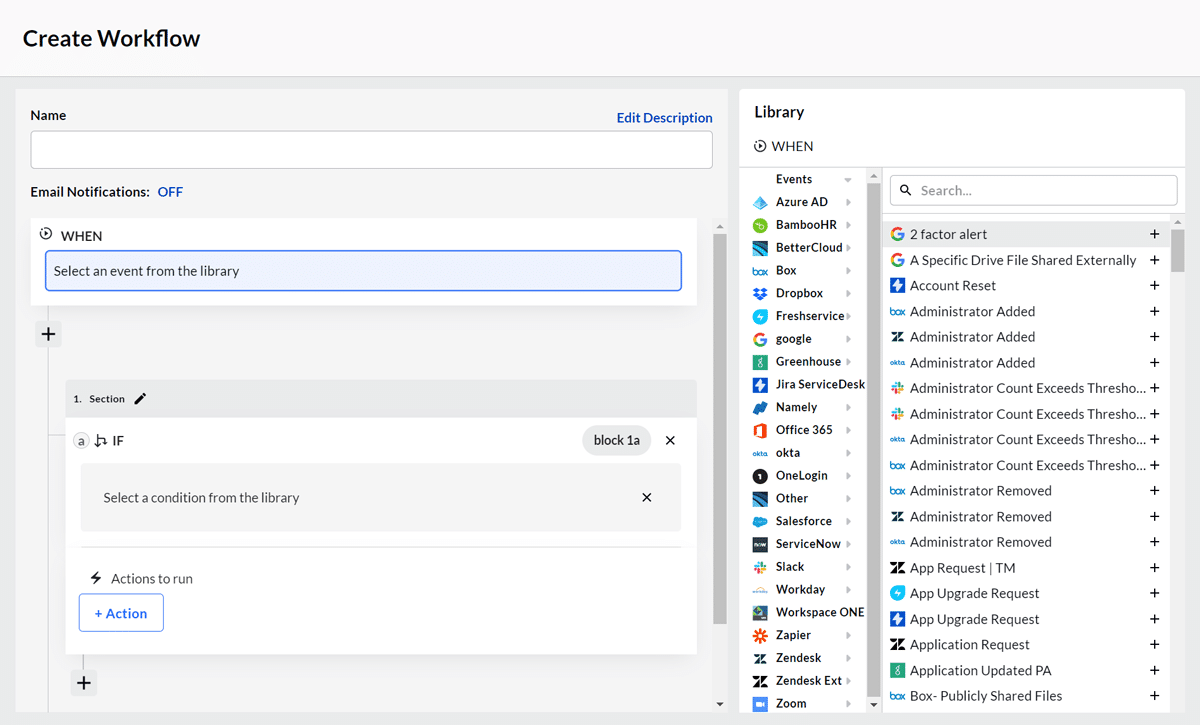Expand the Namely category arrow

(848, 407)
